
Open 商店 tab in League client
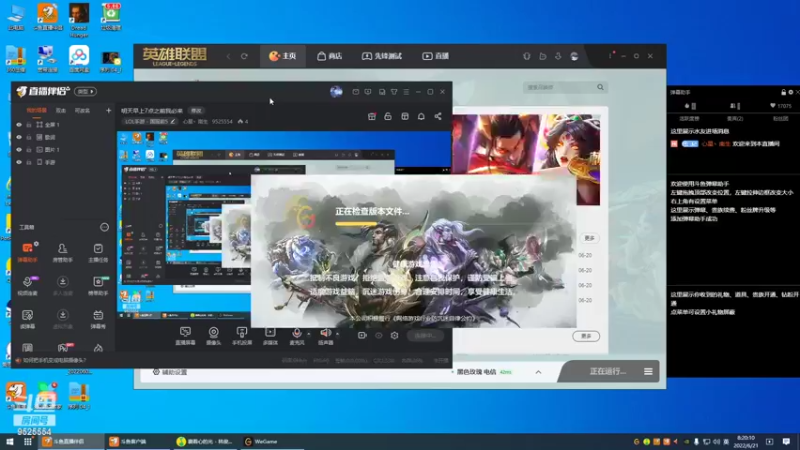pyautogui.click(x=330, y=56)
